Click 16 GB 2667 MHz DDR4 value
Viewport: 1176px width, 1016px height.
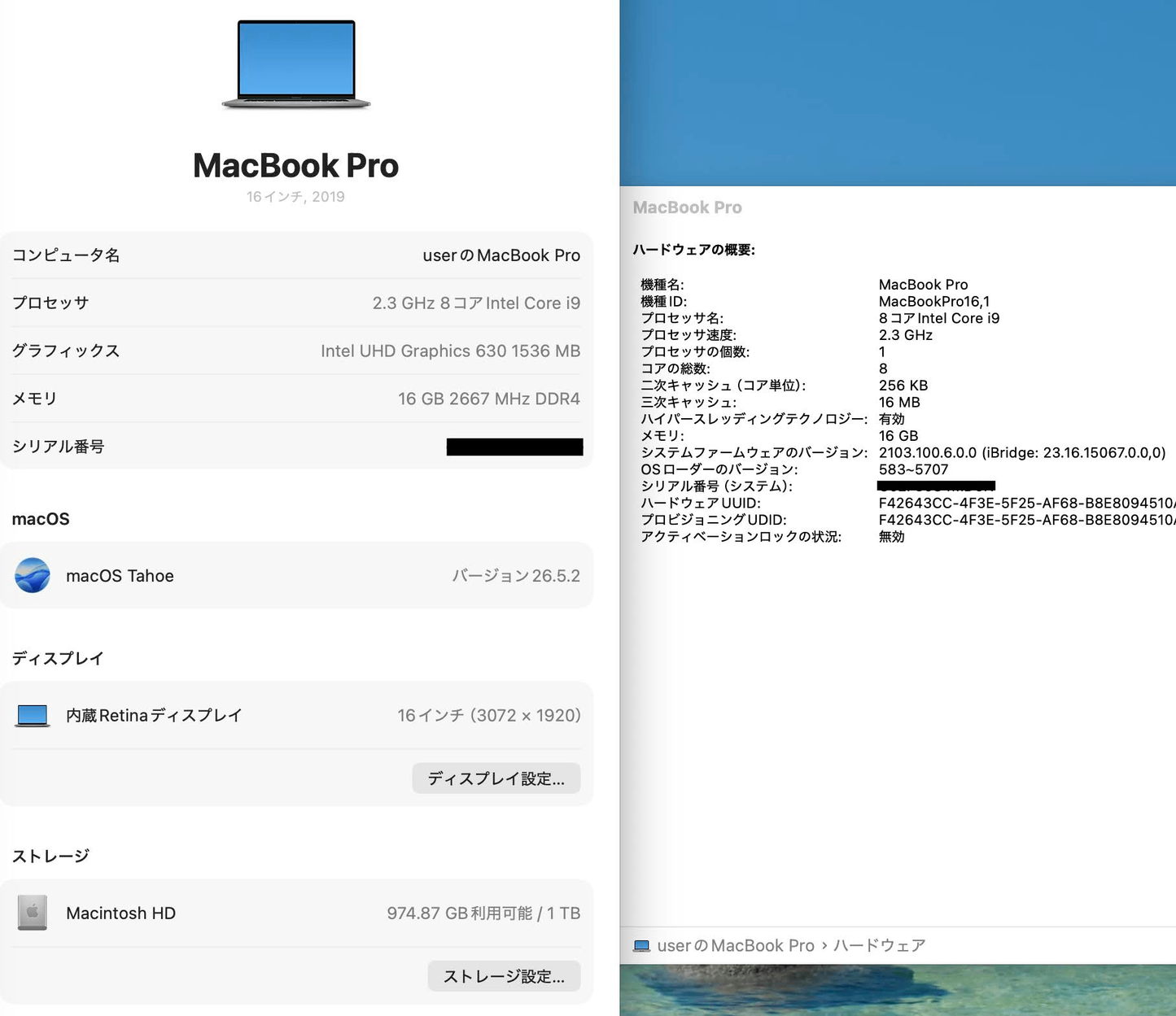489,399
